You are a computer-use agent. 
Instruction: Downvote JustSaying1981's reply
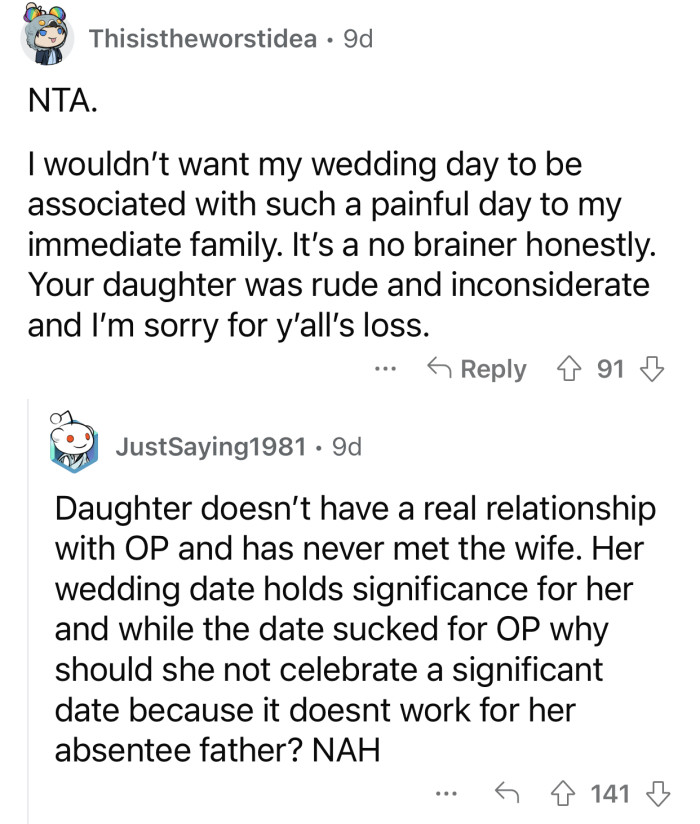click(657, 790)
